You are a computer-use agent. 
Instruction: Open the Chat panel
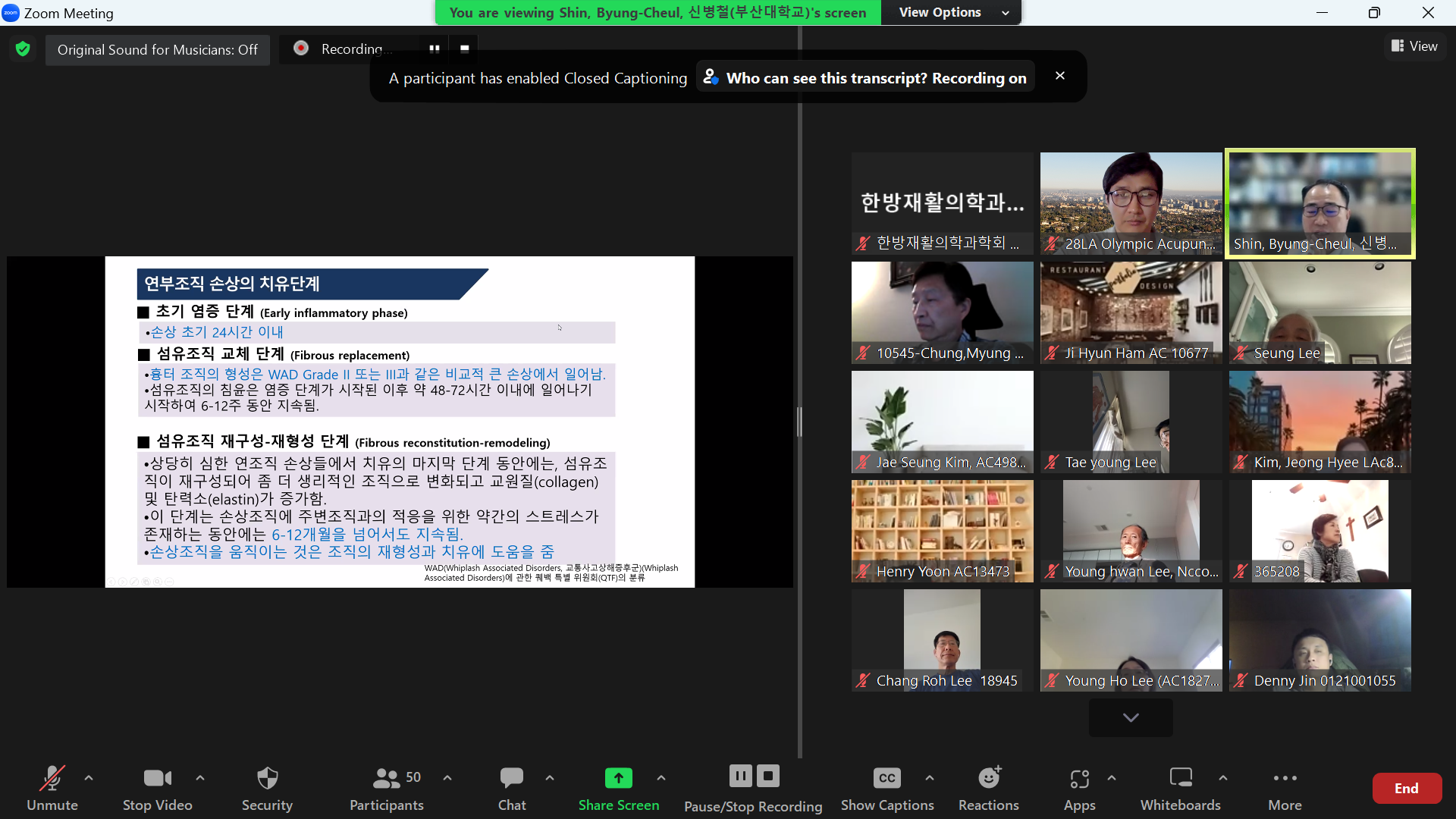click(x=512, y=788)
